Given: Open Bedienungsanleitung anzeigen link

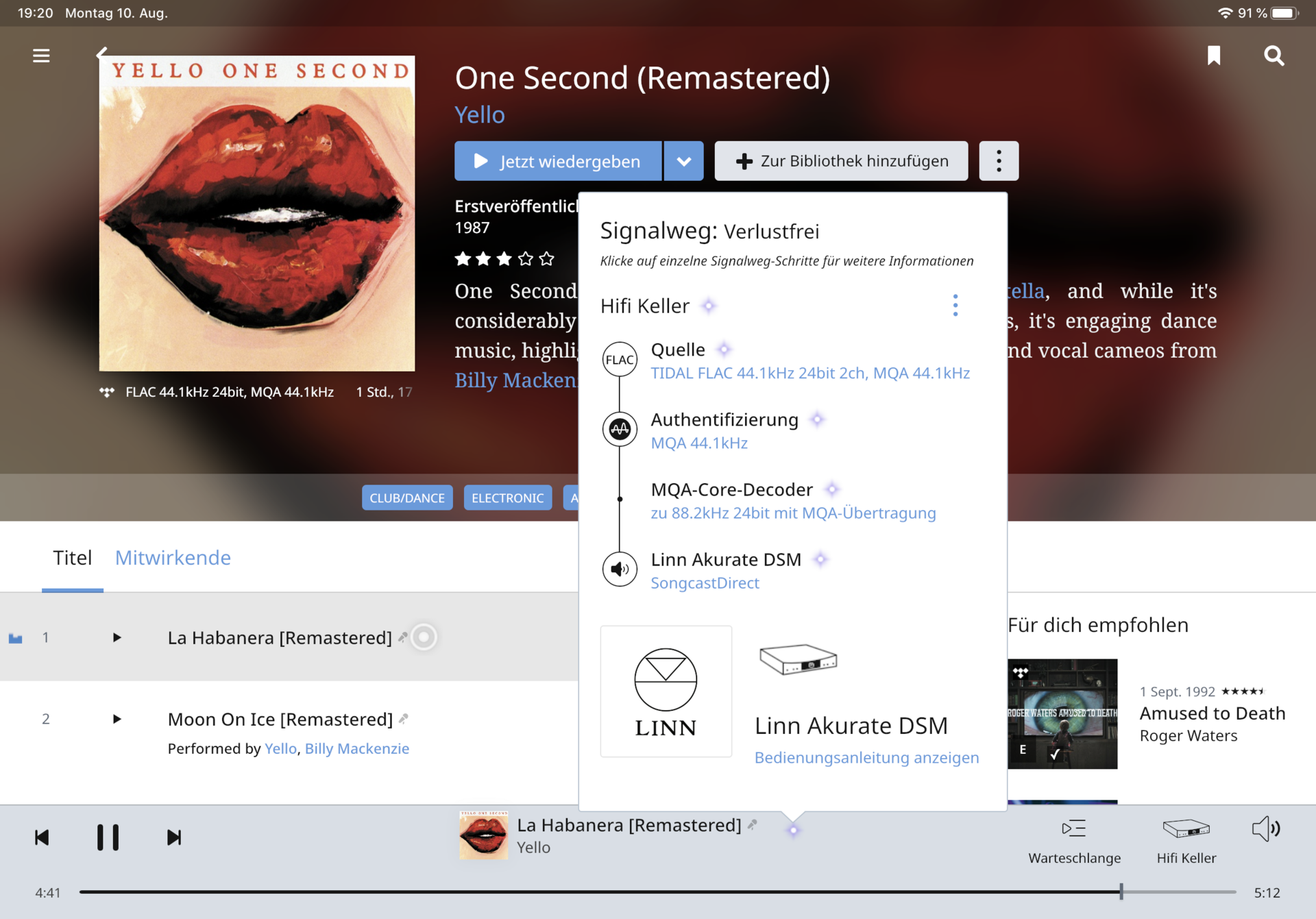Looking at the screenshot, I should point(866,758).
